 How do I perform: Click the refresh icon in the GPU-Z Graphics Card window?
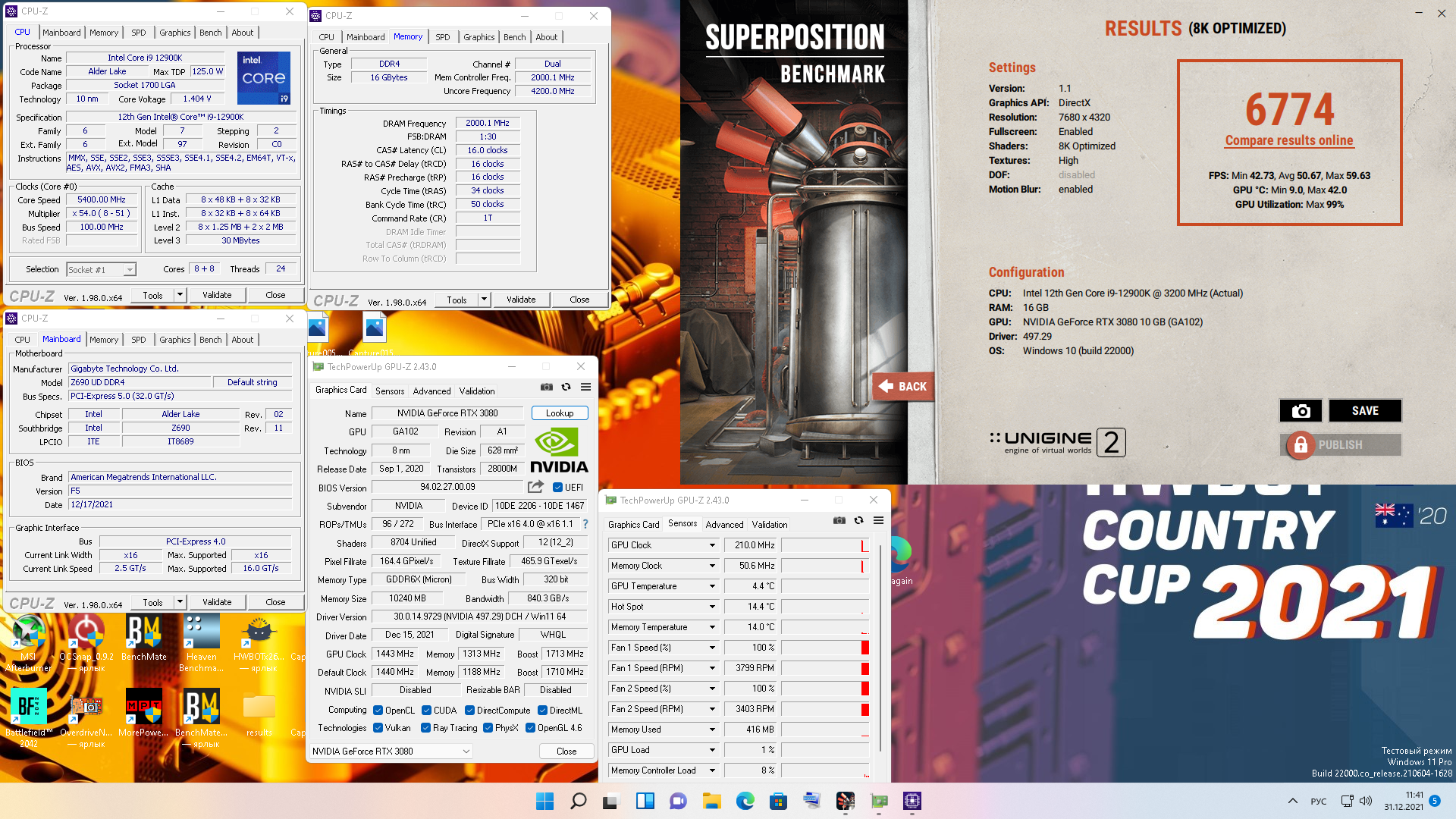tap(566, 387)
